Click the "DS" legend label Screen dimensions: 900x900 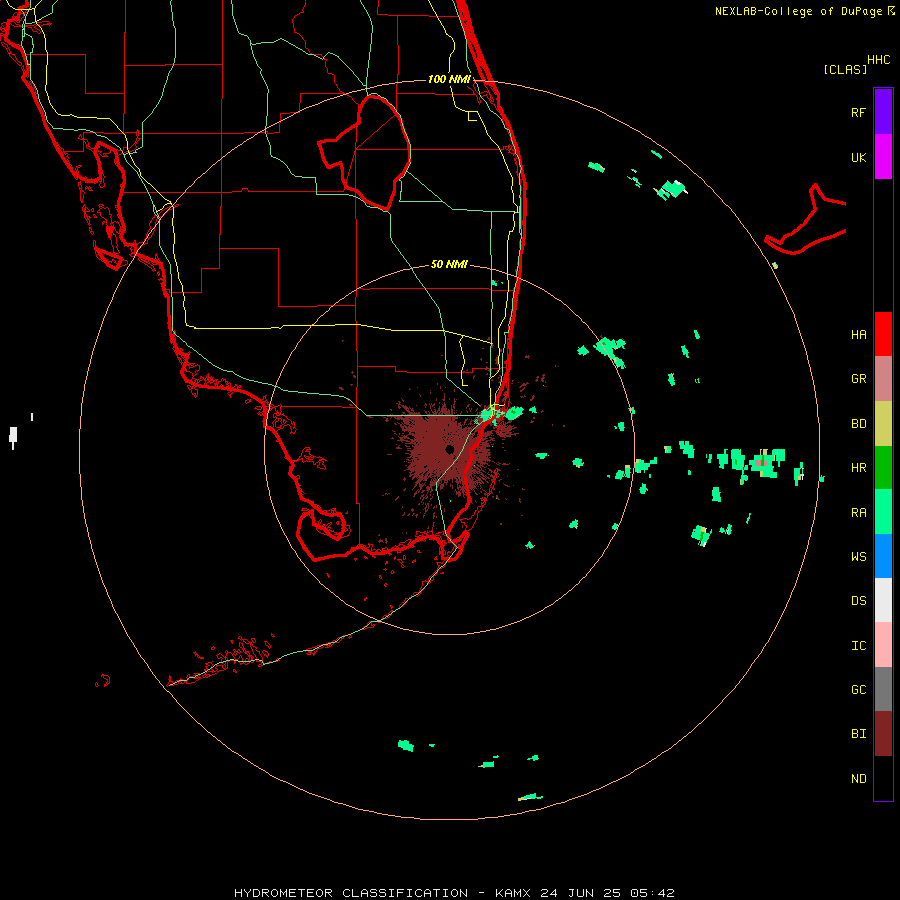point(858,601)
